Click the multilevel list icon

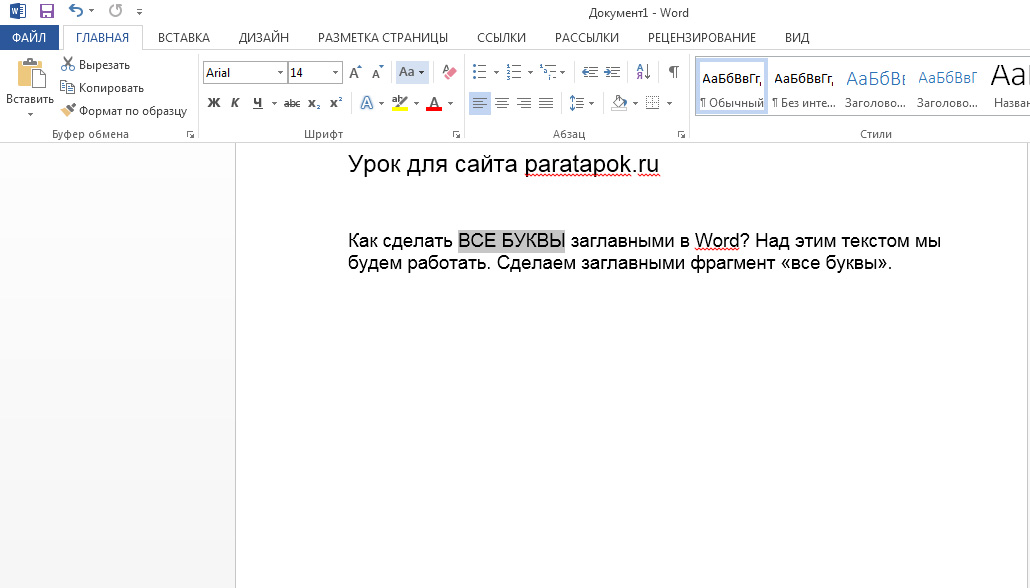tap(548, 72)
